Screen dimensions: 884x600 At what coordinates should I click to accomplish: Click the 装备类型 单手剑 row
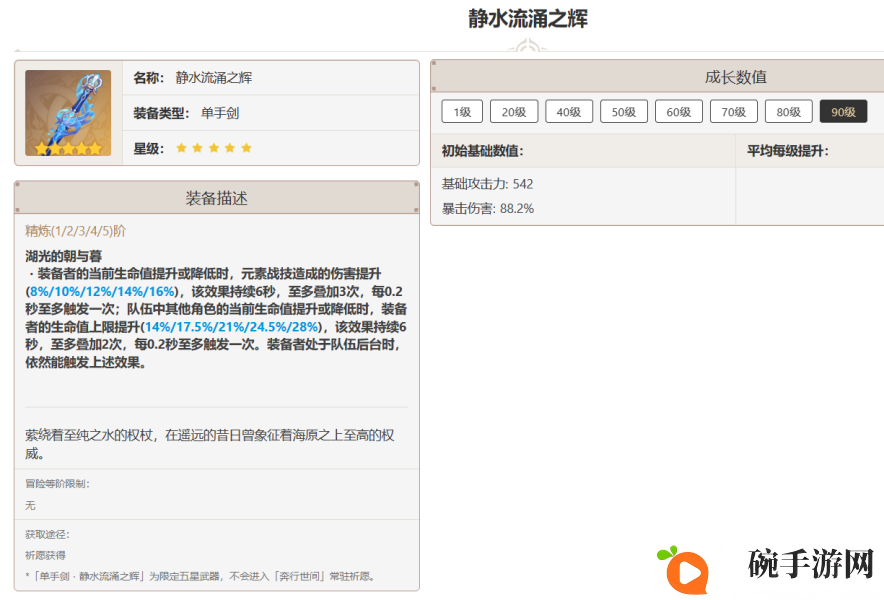click(271, 113)
